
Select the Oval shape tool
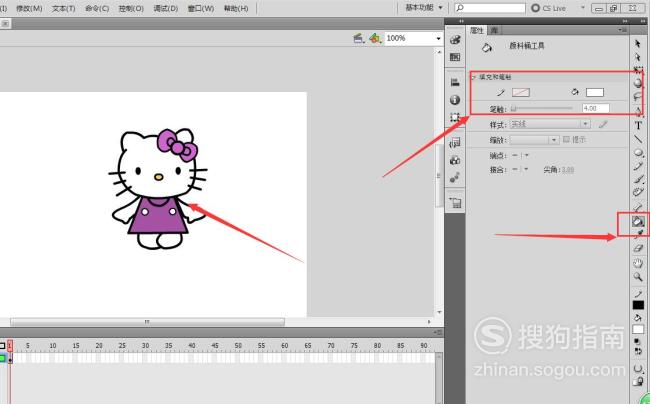pyautogui.click(x=638, y=153)
